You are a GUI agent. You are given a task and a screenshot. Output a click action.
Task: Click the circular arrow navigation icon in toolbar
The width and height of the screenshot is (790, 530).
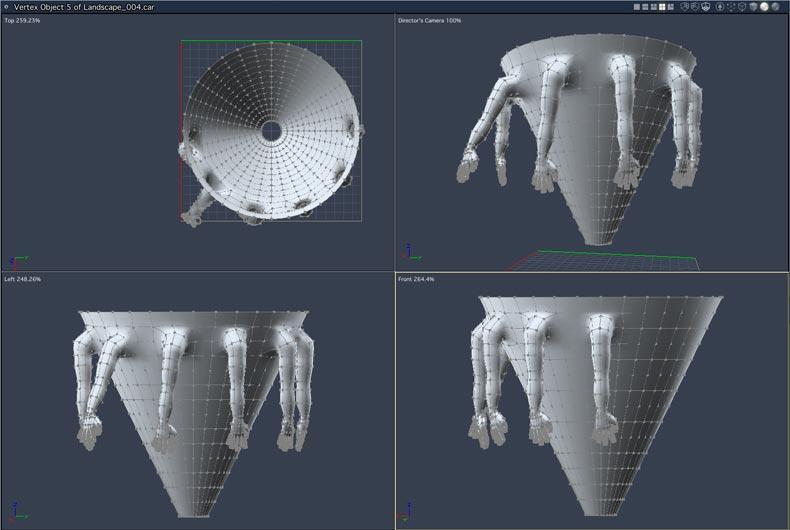pos(720,7)
